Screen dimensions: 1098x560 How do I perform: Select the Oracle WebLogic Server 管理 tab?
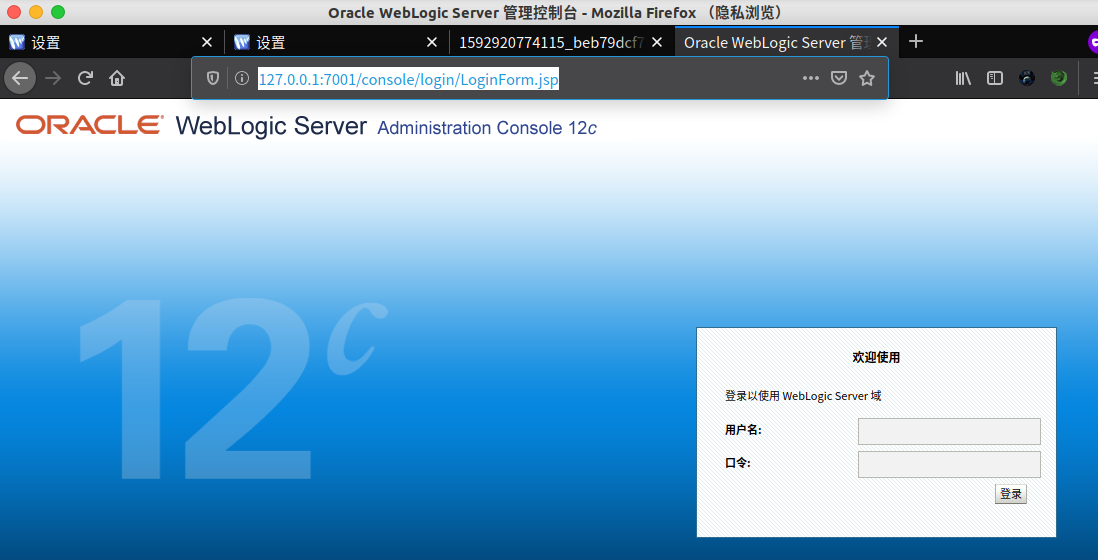click(x=786, y=43)
